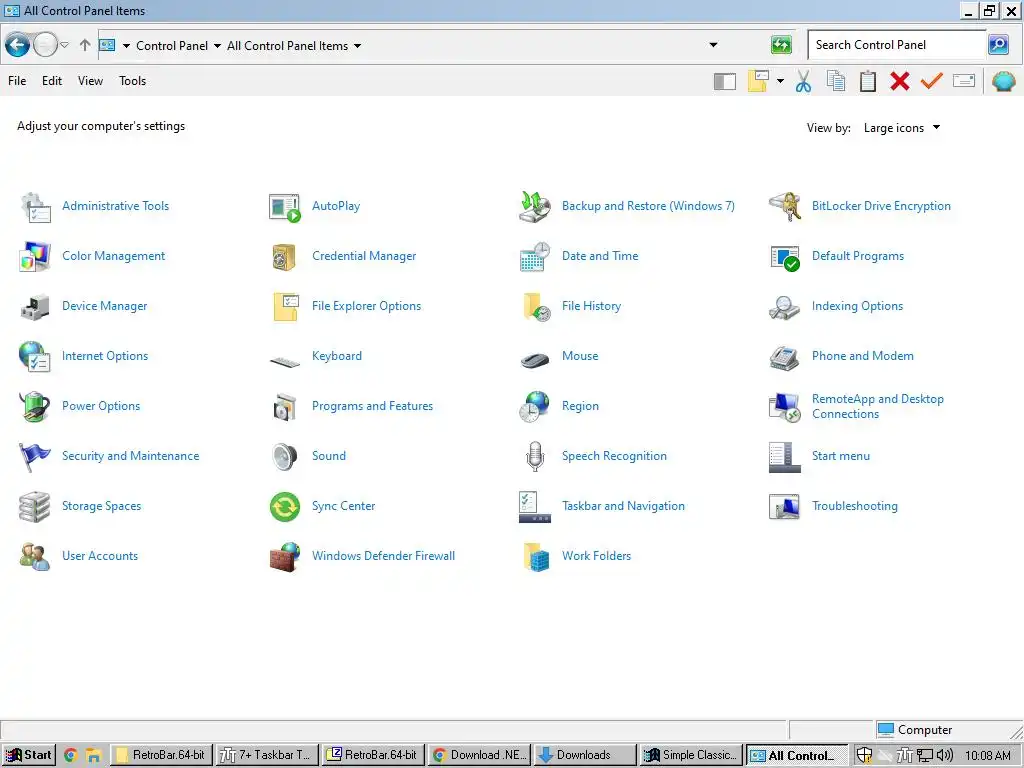
Task: Open the File History icon
Action: coord(535,306)
